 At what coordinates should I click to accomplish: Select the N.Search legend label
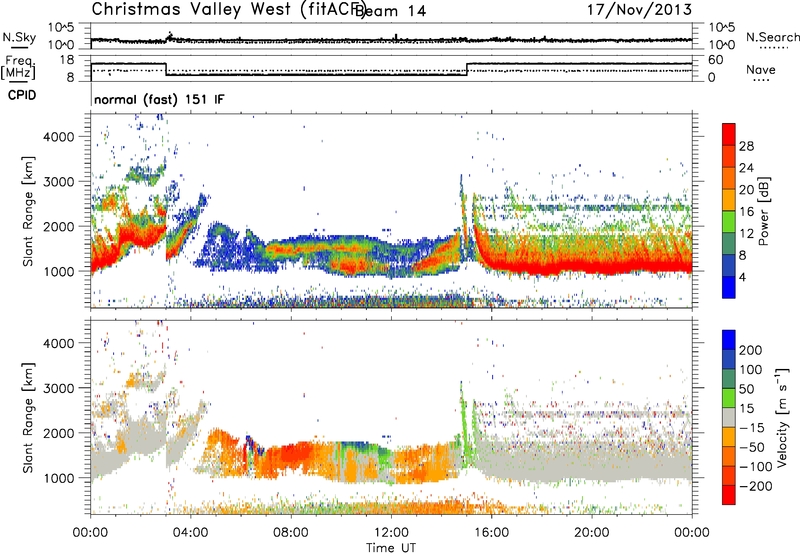772,37
